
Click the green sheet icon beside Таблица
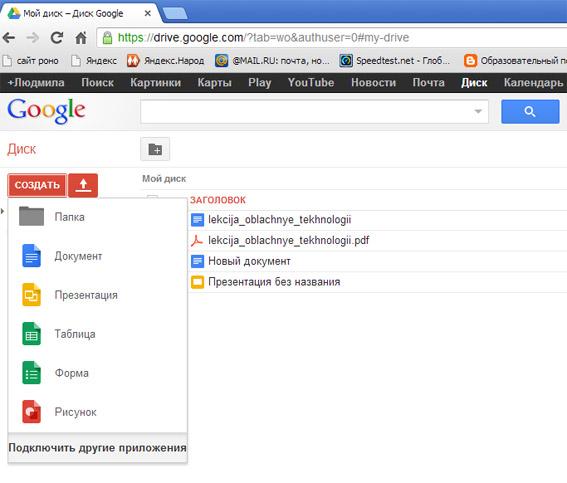[x=31, y=334]
